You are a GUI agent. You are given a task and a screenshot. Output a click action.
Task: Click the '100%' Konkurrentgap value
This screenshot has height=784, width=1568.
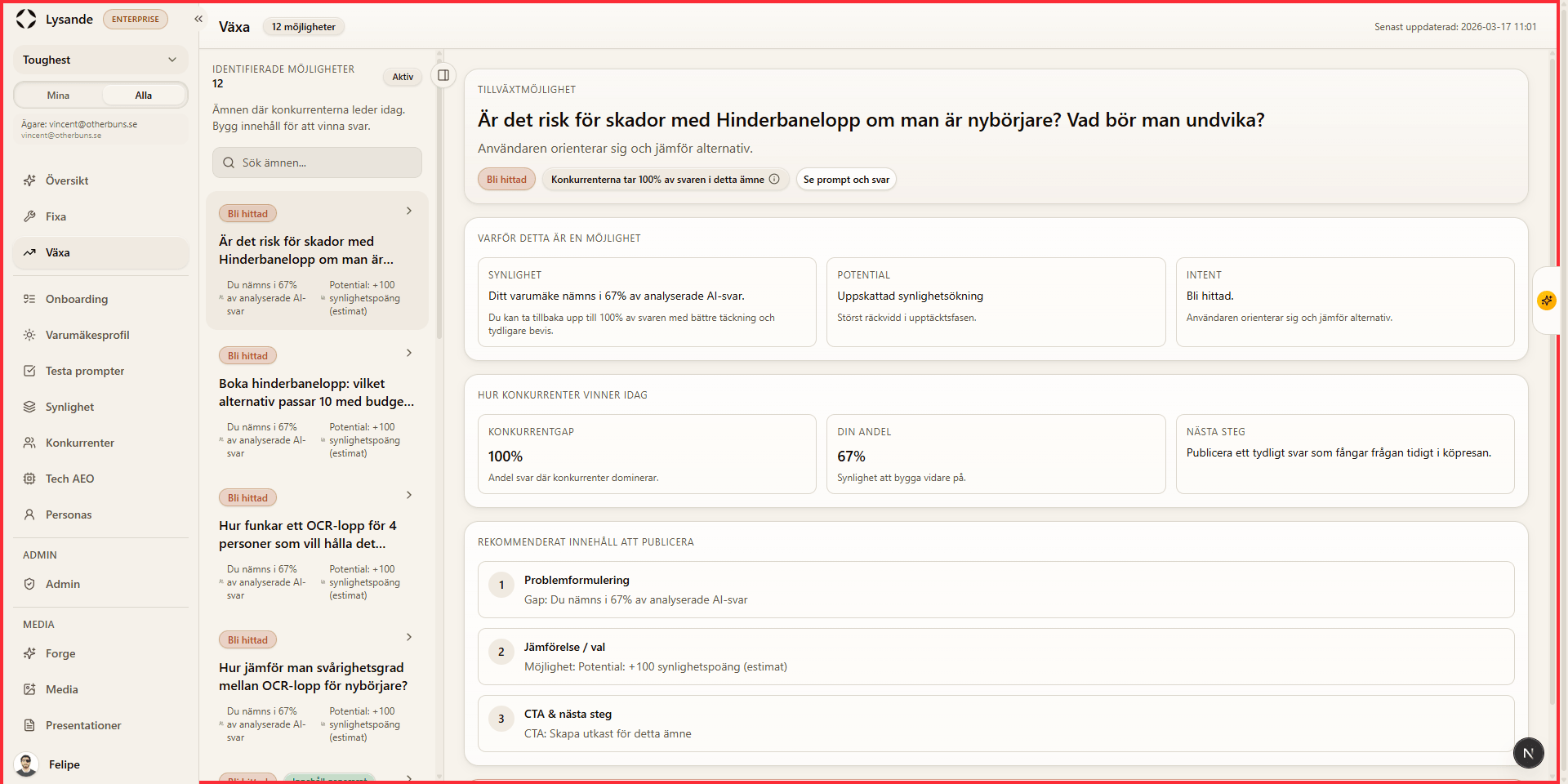coord(506,457)
